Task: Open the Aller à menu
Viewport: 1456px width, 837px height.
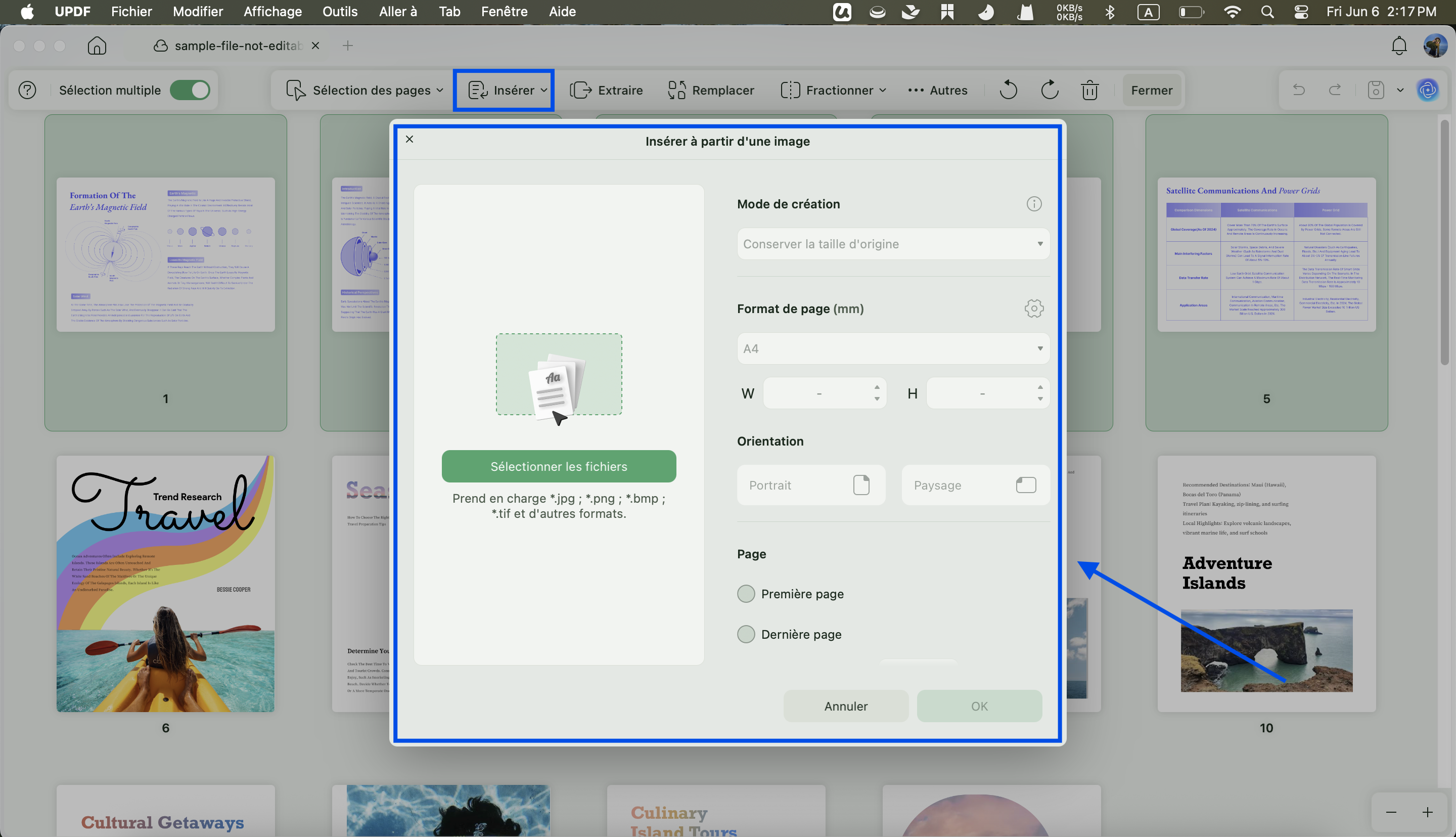Action: (397, 12)
